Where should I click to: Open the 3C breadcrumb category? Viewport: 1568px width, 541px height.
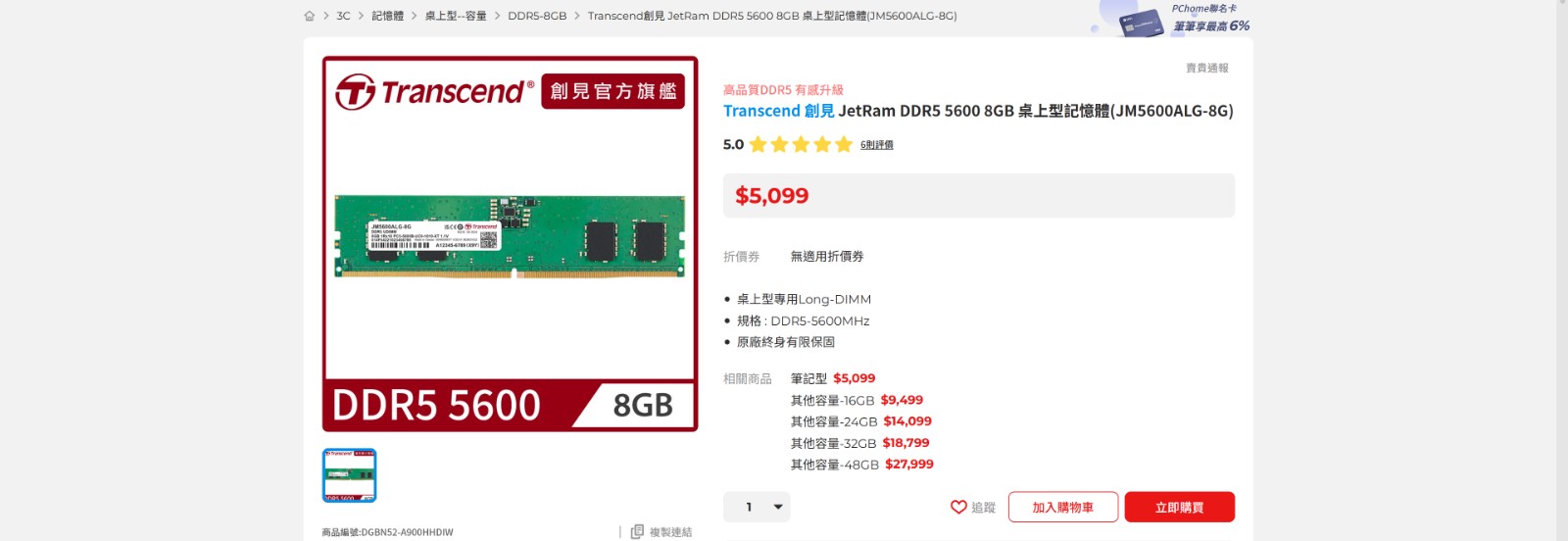click(343, 16)
